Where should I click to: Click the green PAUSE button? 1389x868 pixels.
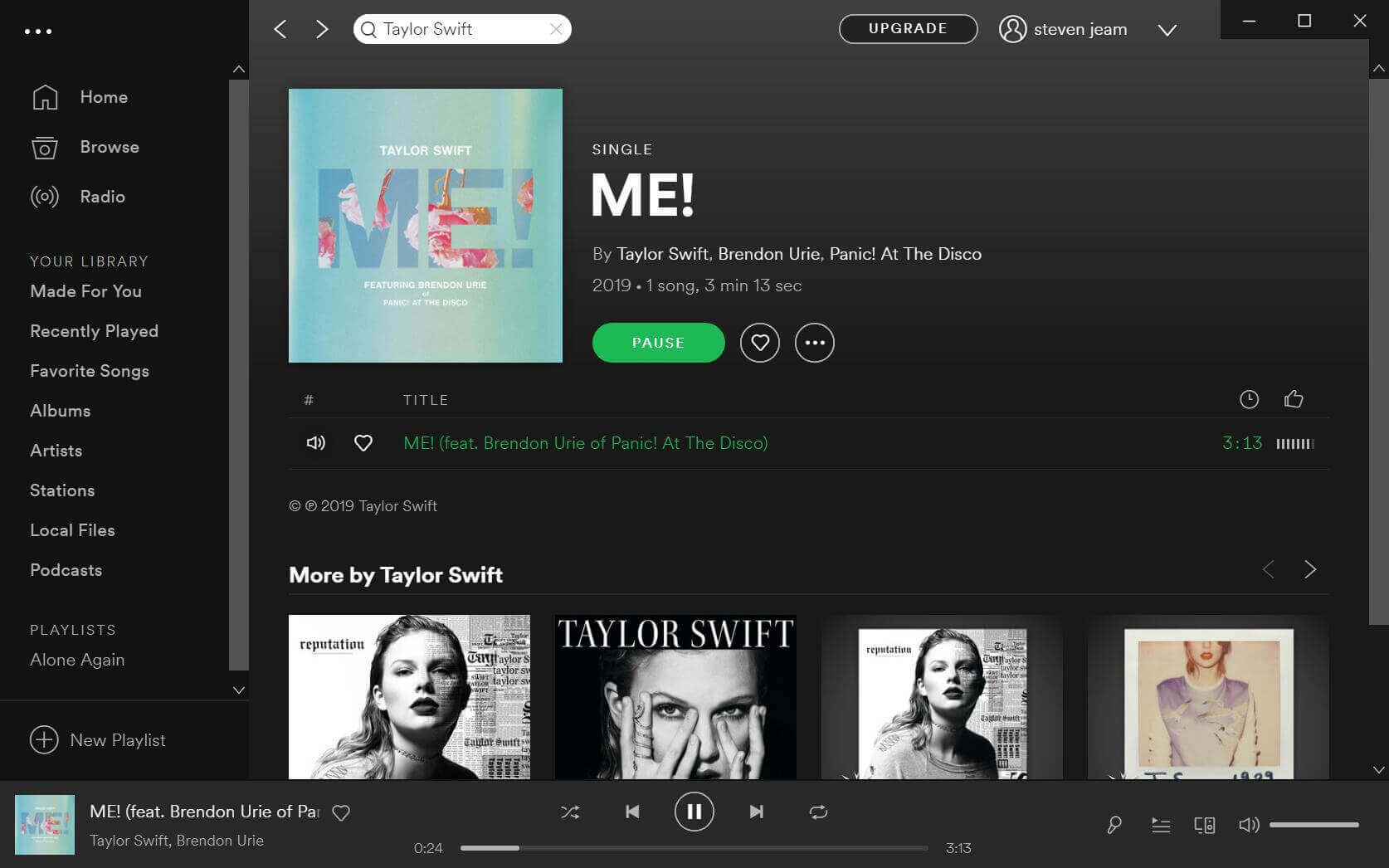tap(658, 343)
